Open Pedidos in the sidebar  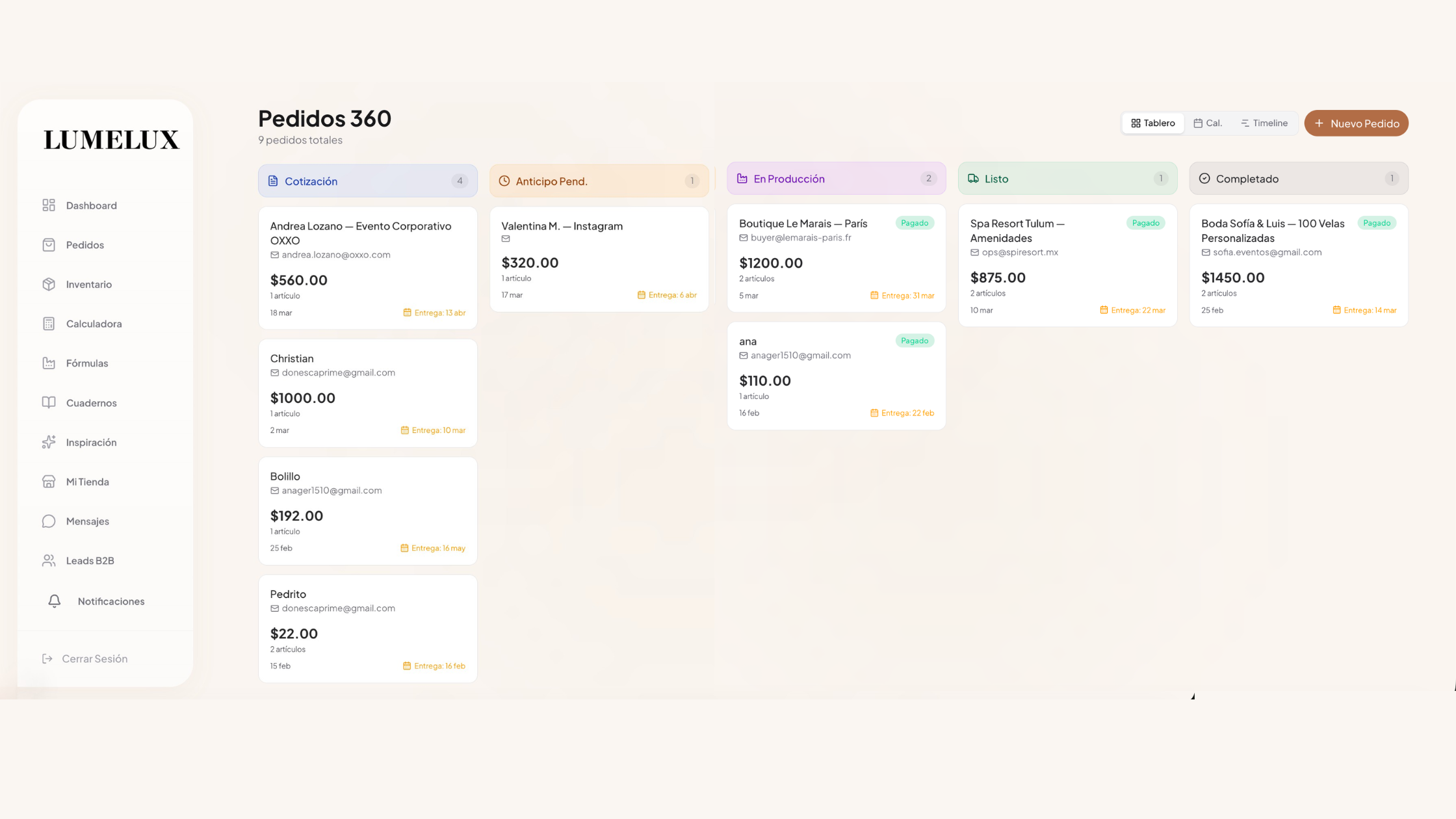pos(84,245)
